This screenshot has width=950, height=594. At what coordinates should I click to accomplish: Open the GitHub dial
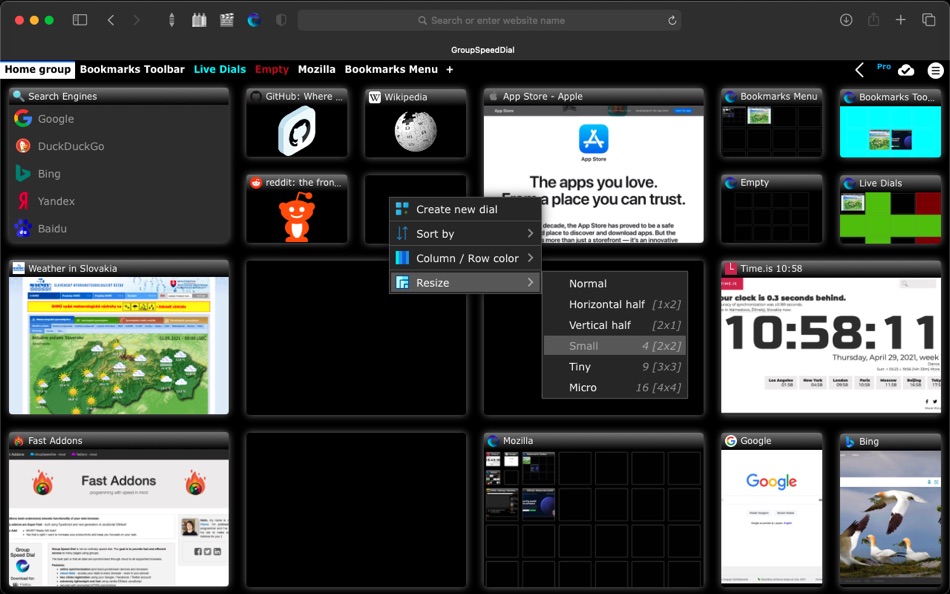[x=296, y=123]
